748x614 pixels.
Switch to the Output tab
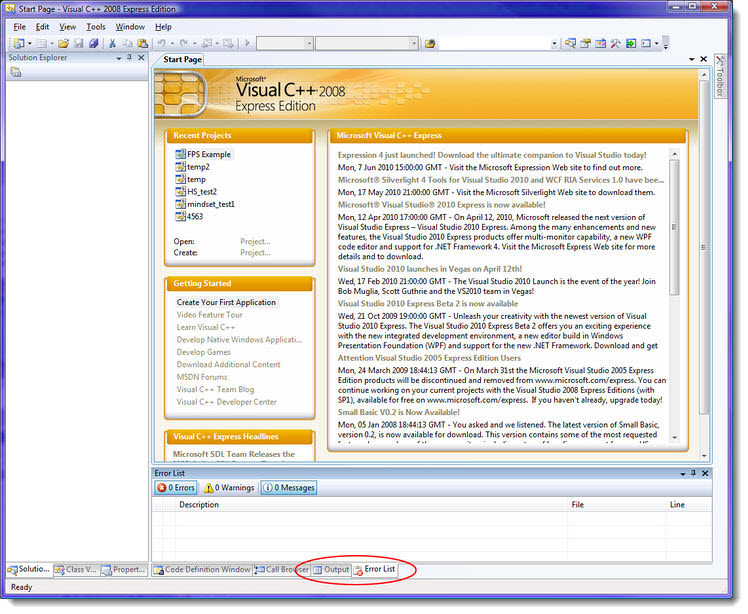332,570
